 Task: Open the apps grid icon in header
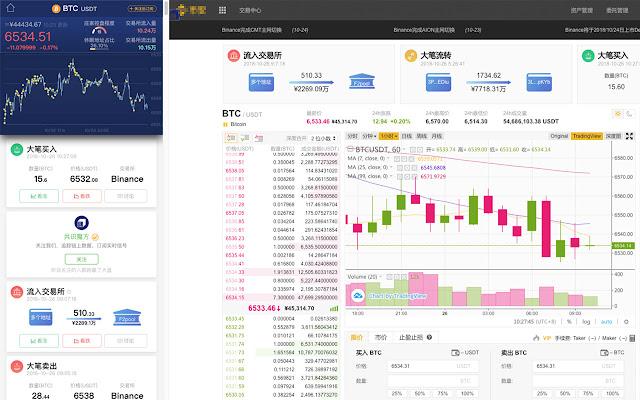click(222, 10)
